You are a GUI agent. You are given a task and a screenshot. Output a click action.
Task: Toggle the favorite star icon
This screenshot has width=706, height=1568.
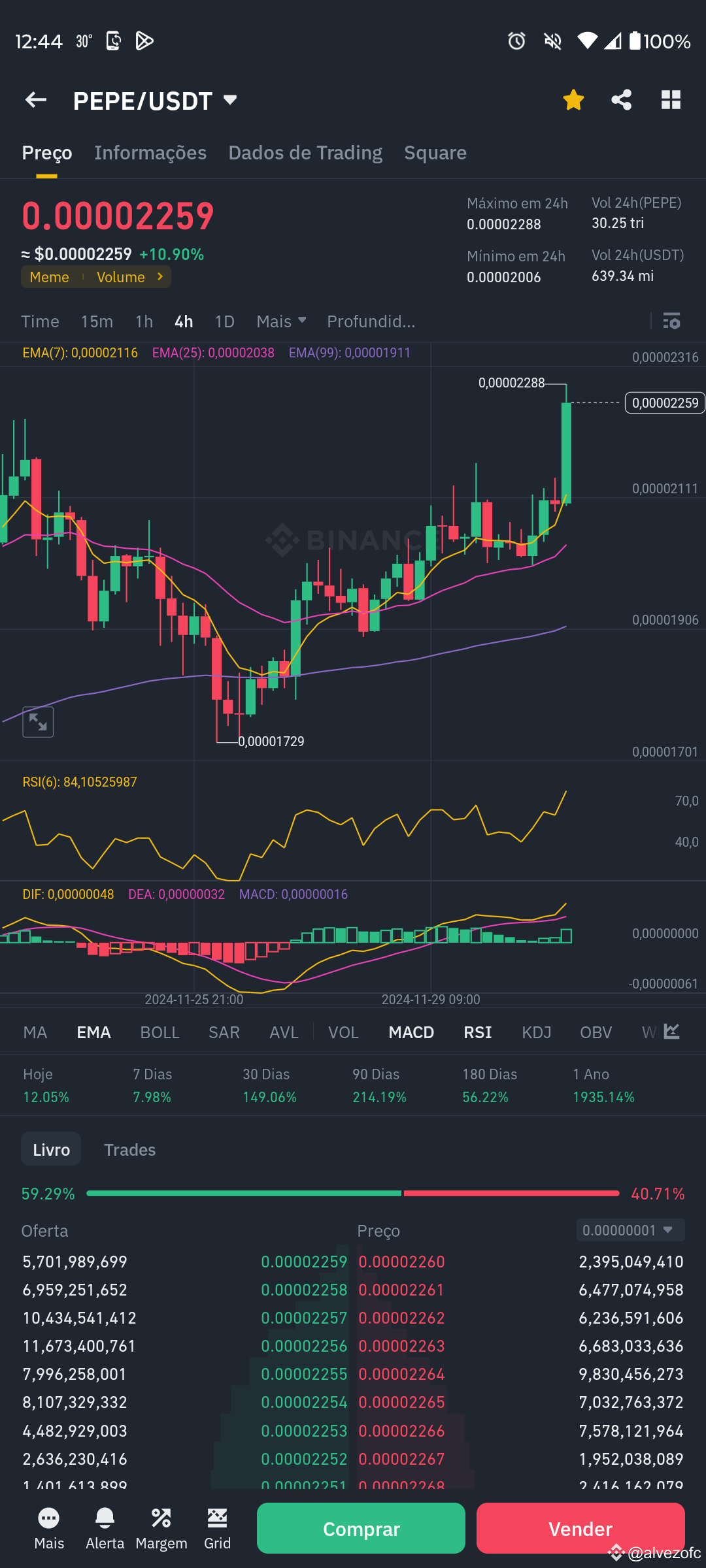coord(573,100)
